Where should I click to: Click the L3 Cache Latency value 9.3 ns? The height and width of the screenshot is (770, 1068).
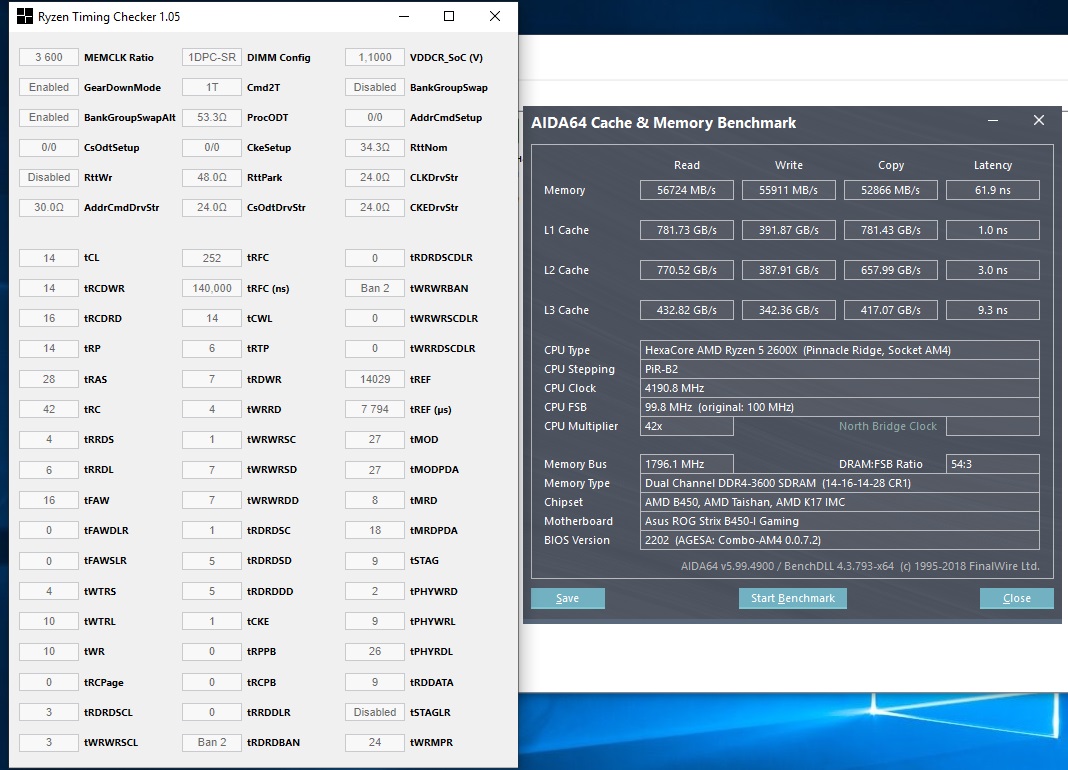[992, 310]
